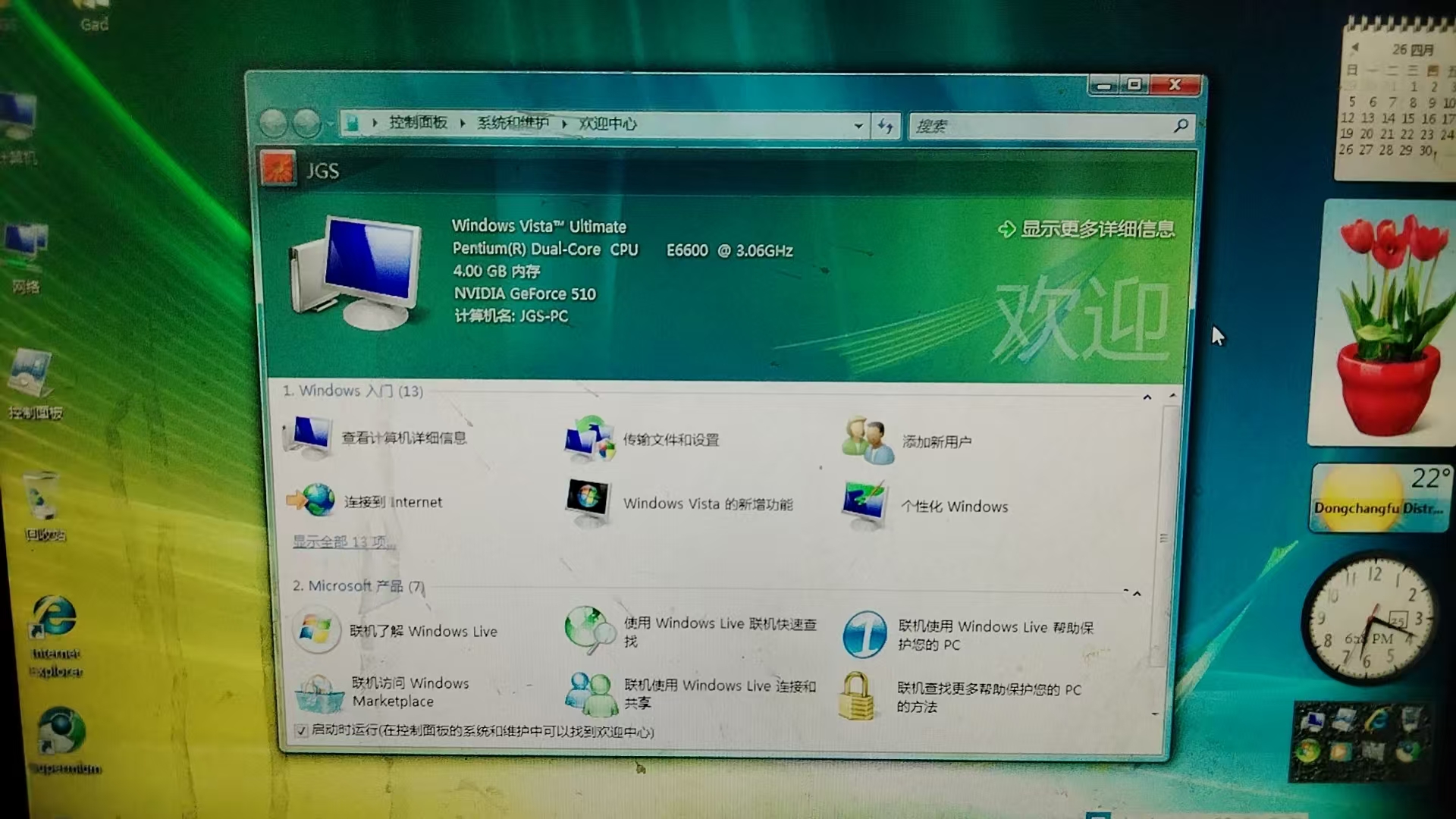This screenshot has width=1456, height=819.
Task: Collapse the 1. Windows 入门 section
Action: [1147, 397]
